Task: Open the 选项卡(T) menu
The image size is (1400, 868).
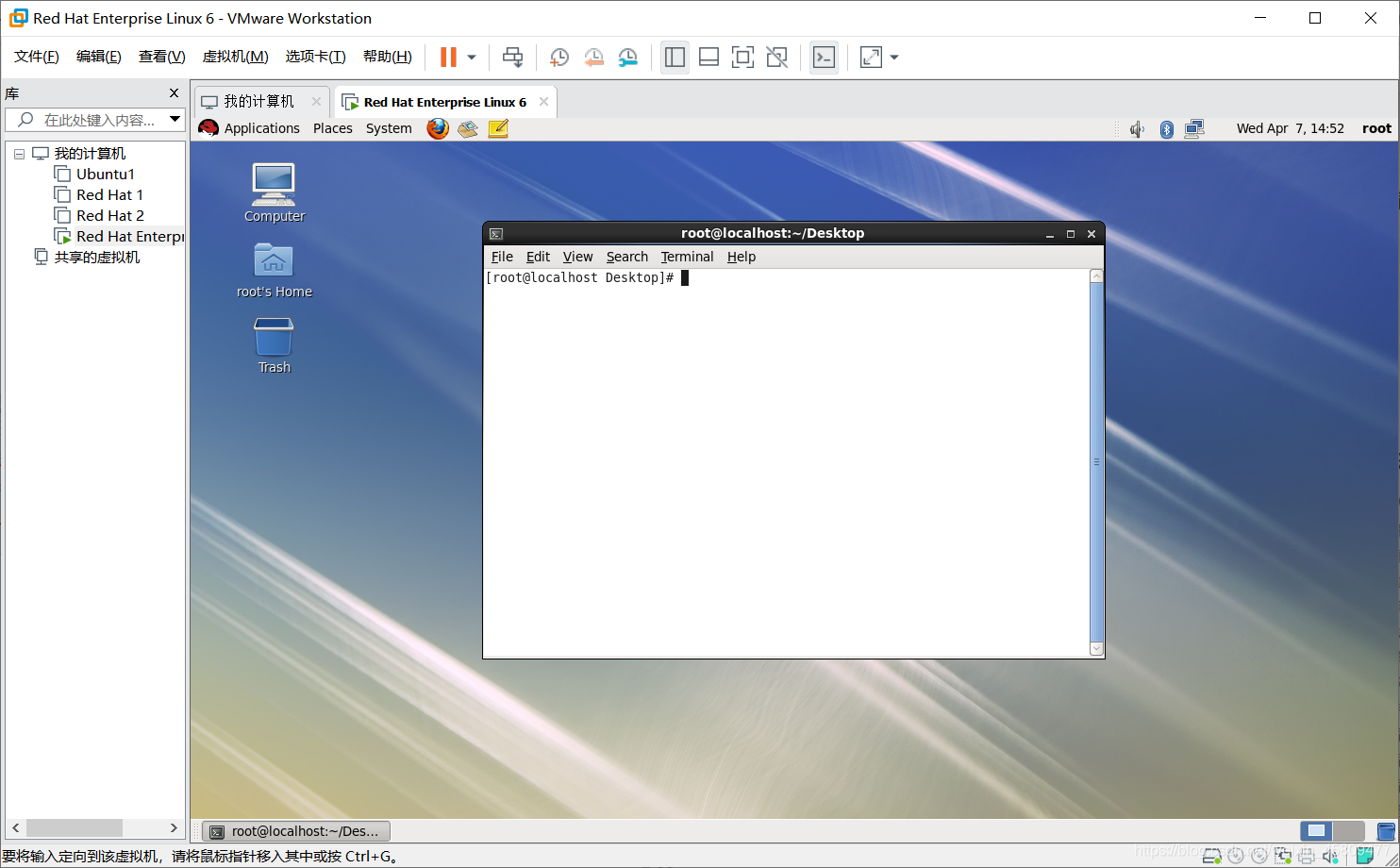Action: [x=316, y=57]
